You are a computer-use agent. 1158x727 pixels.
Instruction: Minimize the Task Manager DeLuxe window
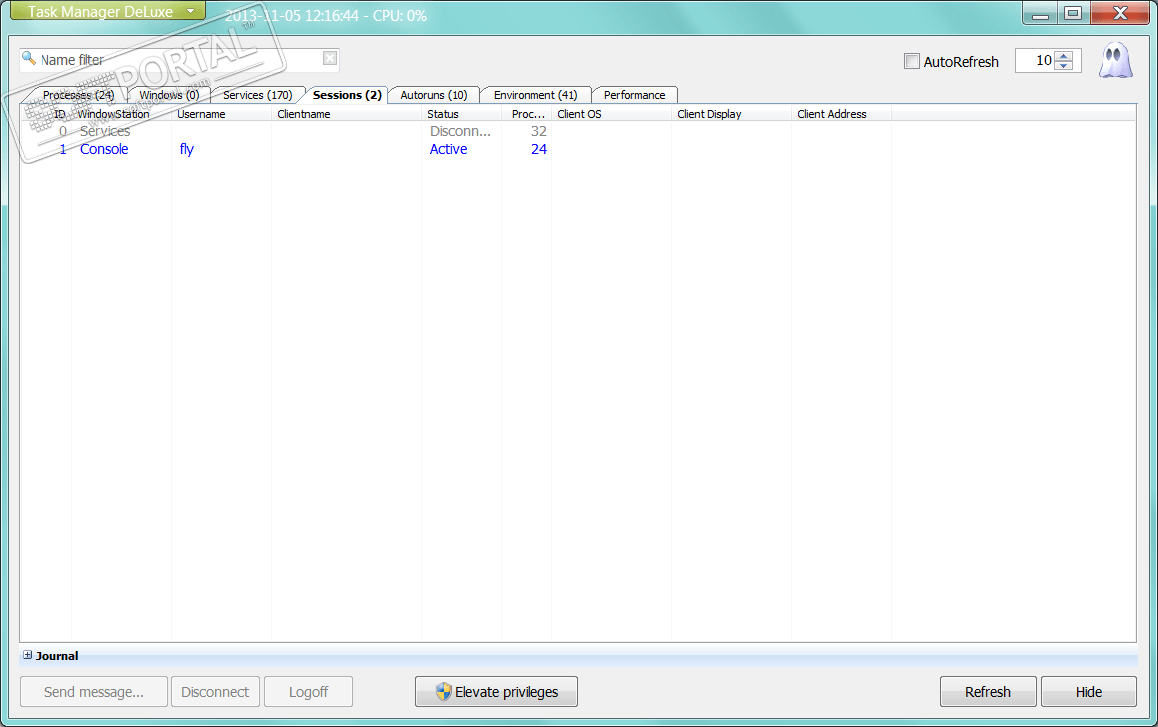pos(1041,13)
